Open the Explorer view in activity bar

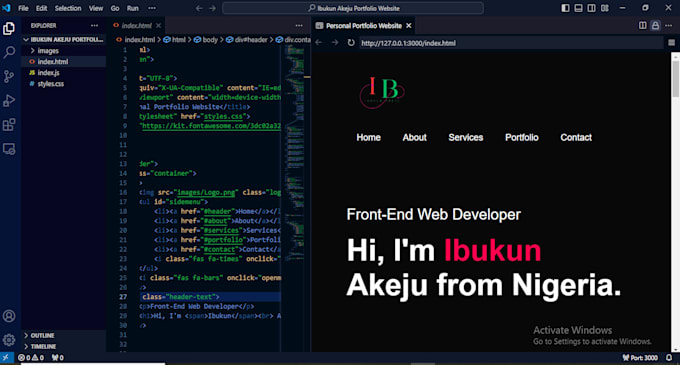click(x=9, y=29)
